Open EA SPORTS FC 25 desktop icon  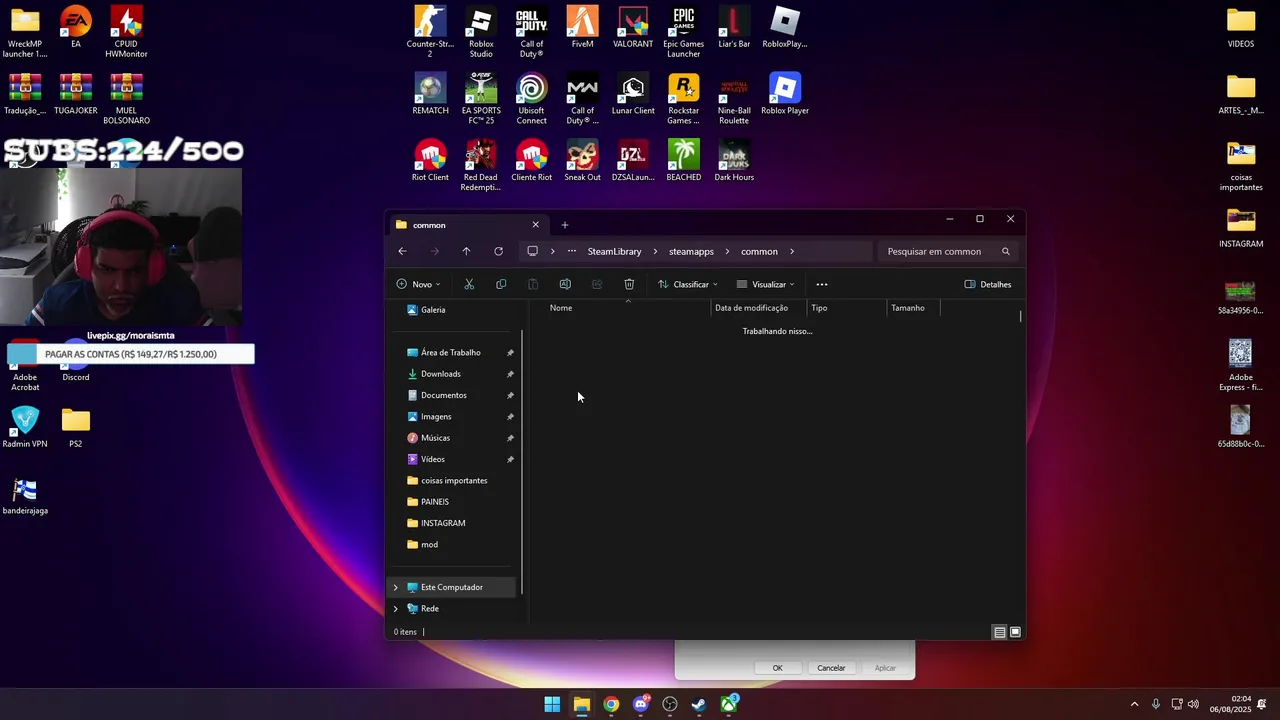click(481, 98)
